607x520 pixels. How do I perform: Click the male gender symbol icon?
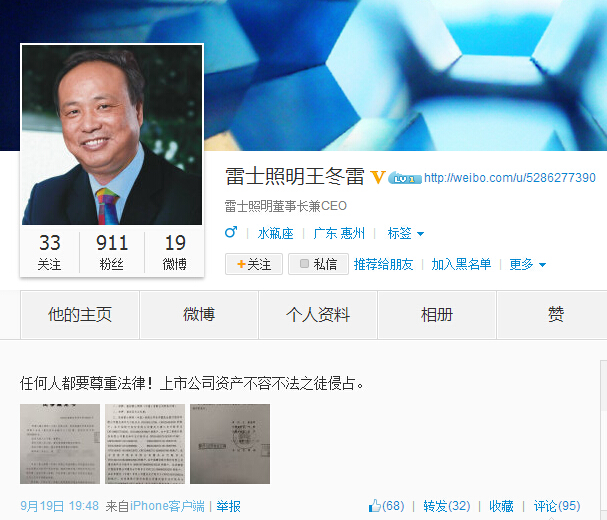point(231,232)
